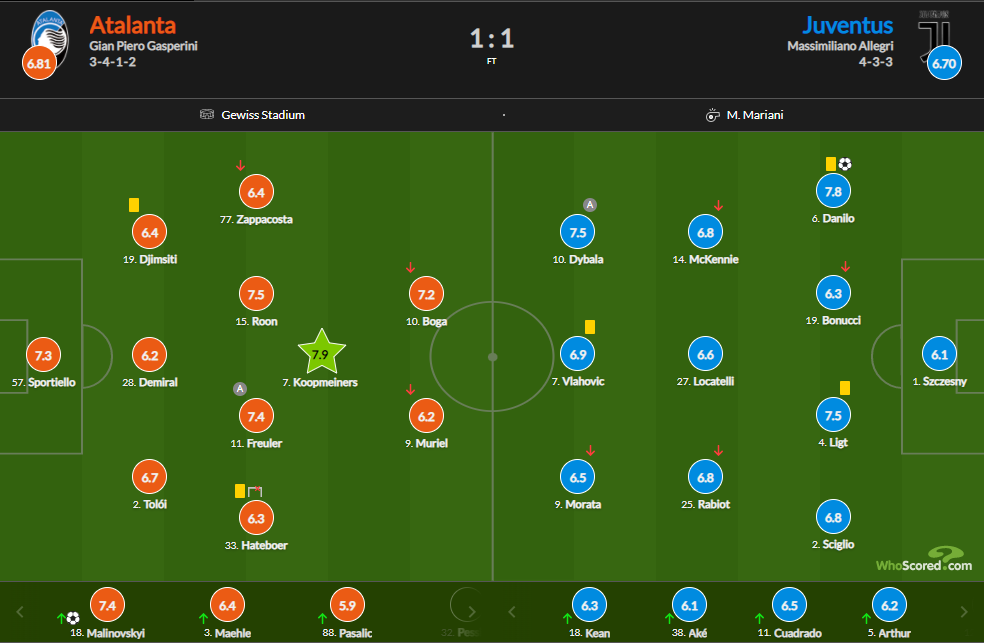Click the stadium icon beside Gewiss Stadium
This screenshot has width=985, height=643.
pos(208,115)
